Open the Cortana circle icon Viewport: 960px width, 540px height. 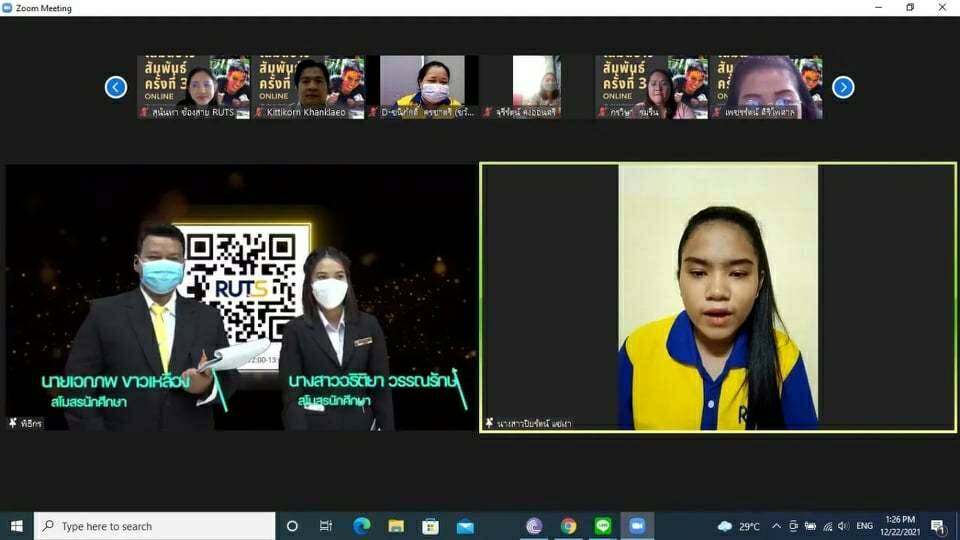(292, 526)
